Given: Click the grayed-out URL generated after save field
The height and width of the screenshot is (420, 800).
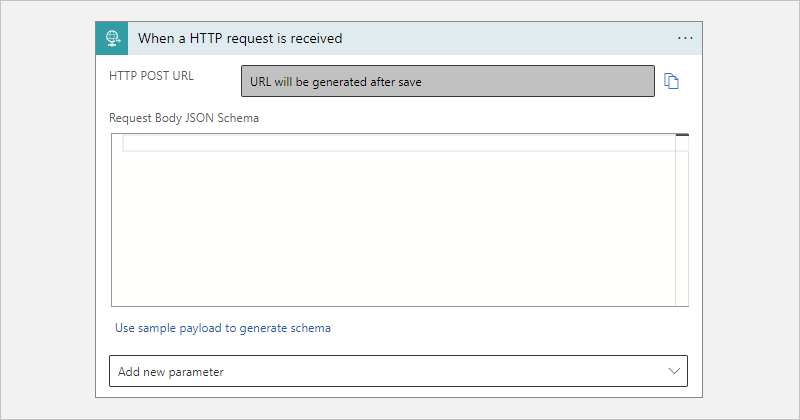Looking at the screenshot, I should click(x=447, y=81).
